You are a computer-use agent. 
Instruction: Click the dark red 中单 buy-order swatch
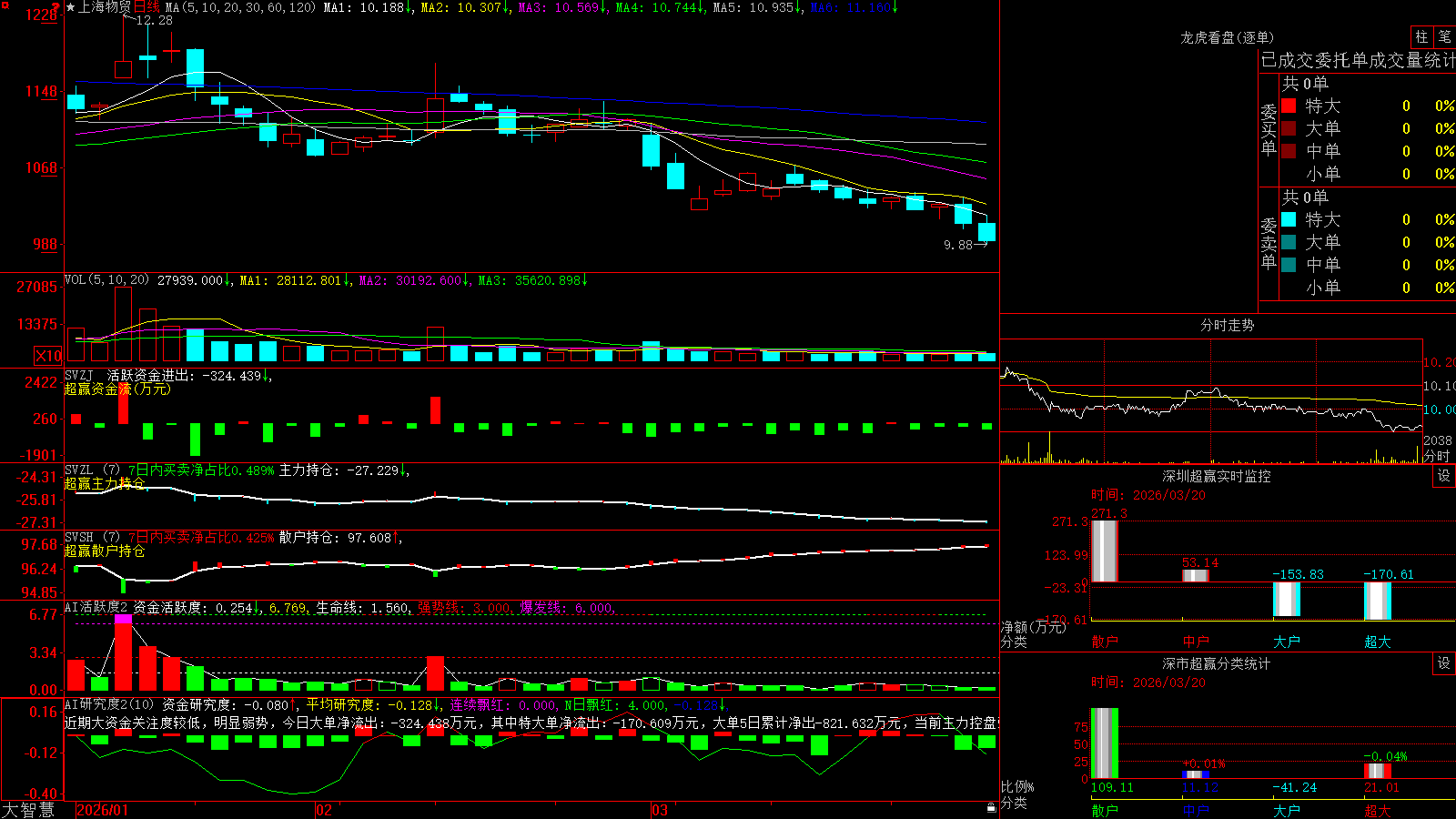click(x=1289, y=151)
